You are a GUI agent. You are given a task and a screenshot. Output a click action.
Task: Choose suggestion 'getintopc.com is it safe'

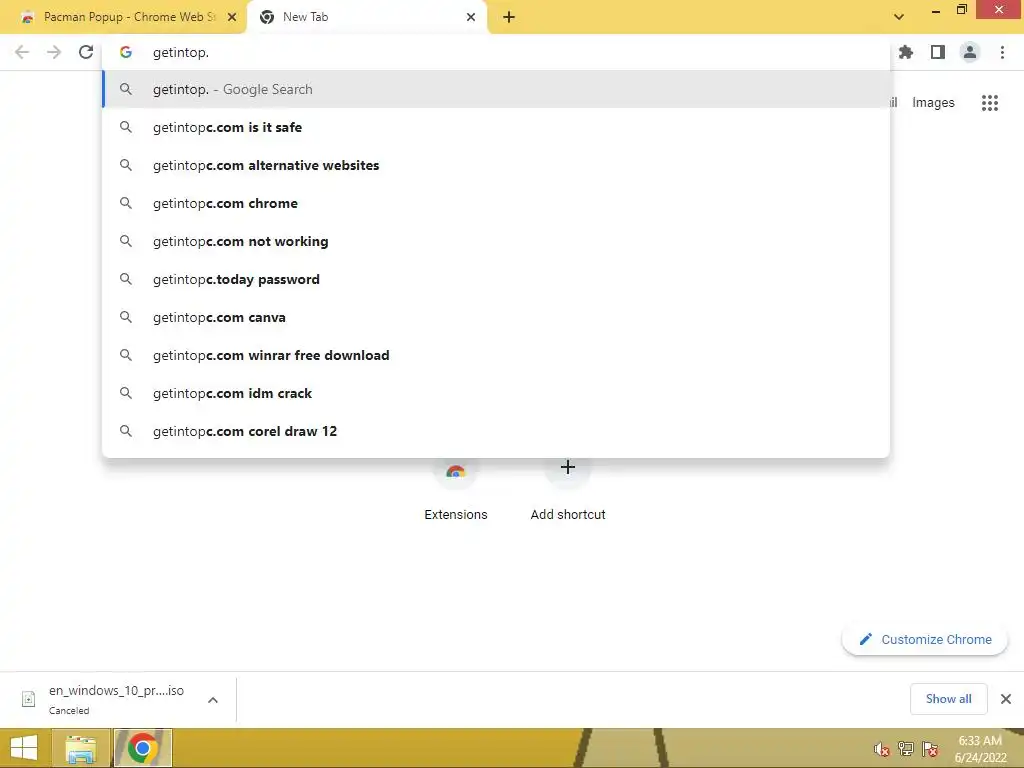[496, 127]
